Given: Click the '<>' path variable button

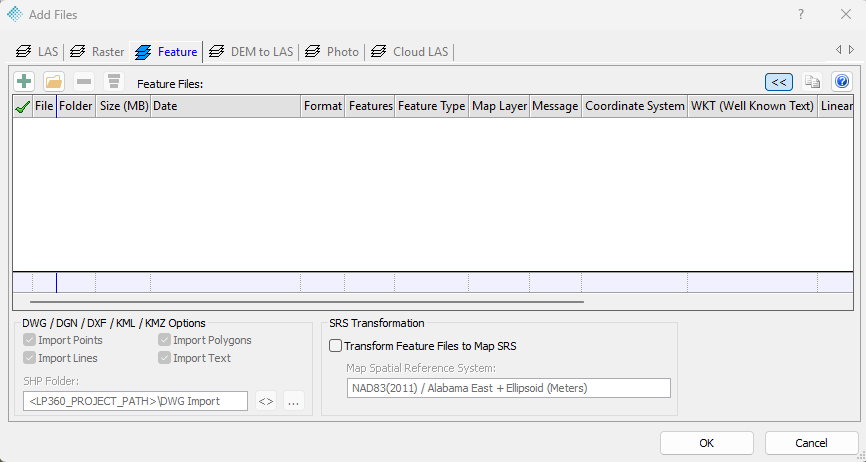Looking at the screenshot, I should pos(266,401).
